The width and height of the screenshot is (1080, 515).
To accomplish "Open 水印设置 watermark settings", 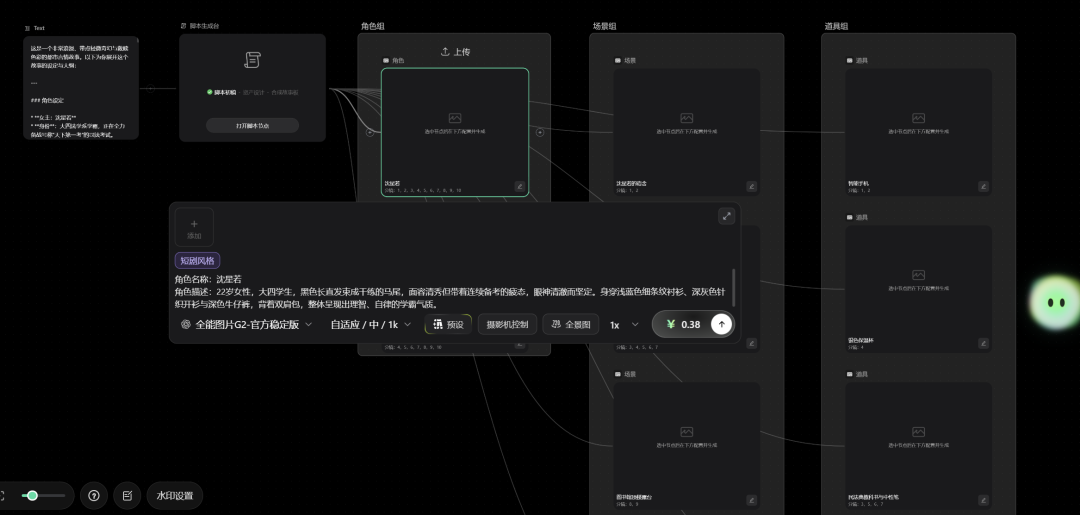I will point(175,495).
